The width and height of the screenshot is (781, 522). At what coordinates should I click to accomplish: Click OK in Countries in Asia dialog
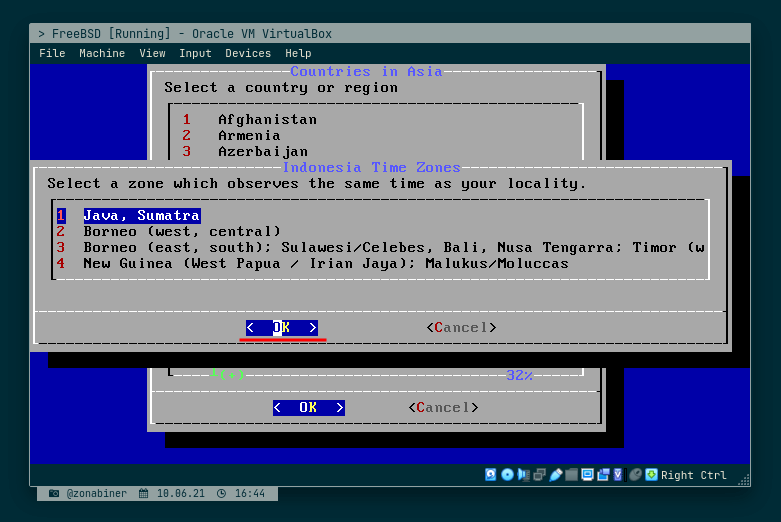309,407
